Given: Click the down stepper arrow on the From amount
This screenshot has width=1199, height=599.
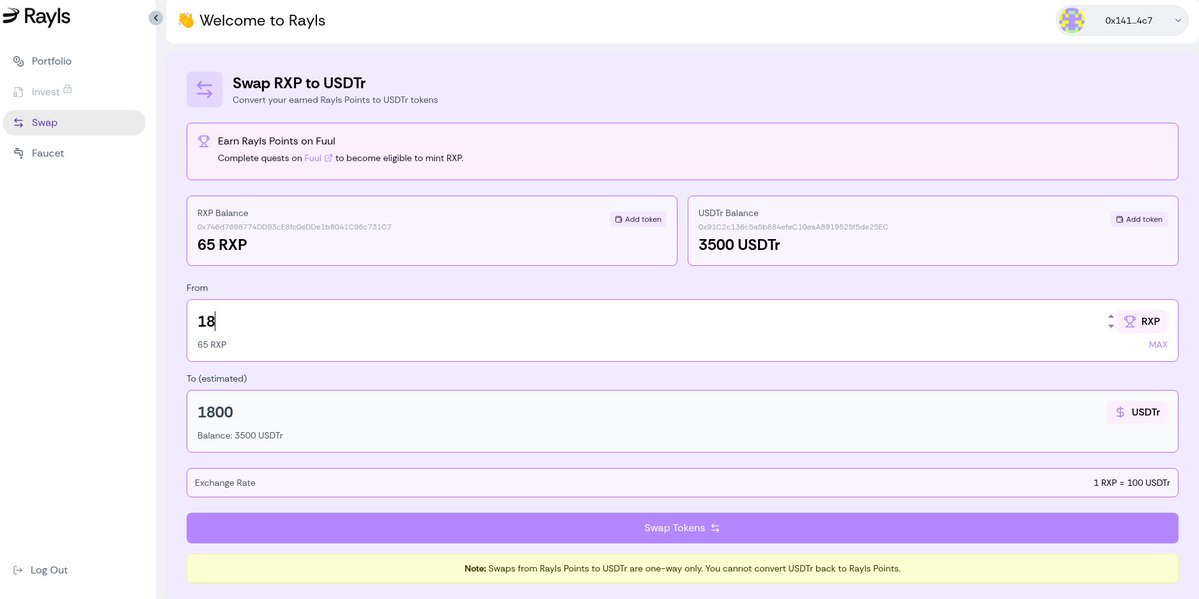Looking at the screenshot, I should [x=1110, y=326].
